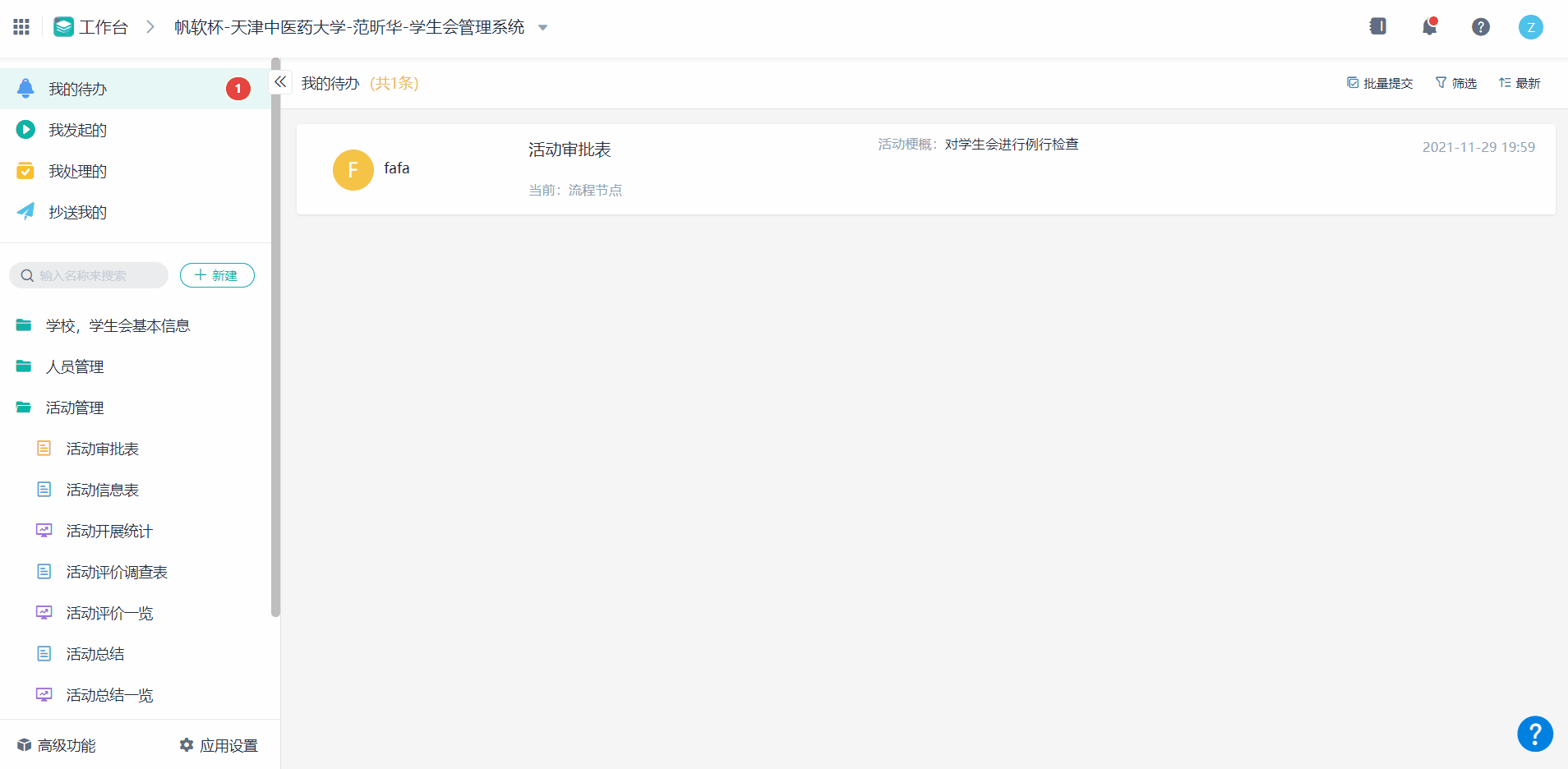1568x769 pixels.
Task: Click the 新建 button
Action: [217, 275]
